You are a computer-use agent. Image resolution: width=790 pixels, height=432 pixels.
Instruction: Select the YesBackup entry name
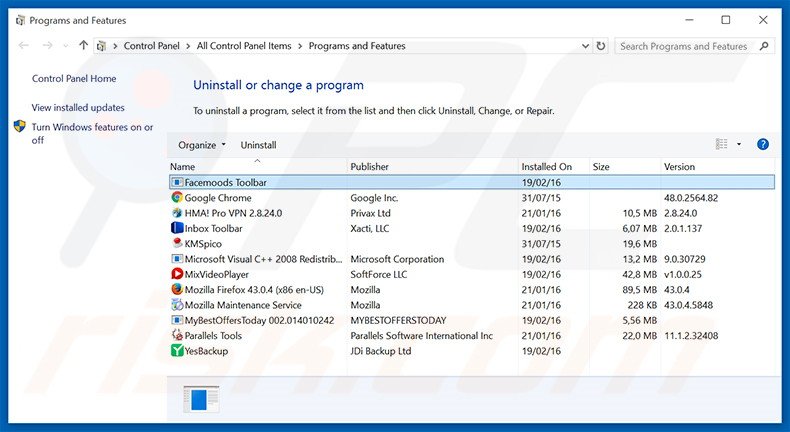click(x=206, y=351)
